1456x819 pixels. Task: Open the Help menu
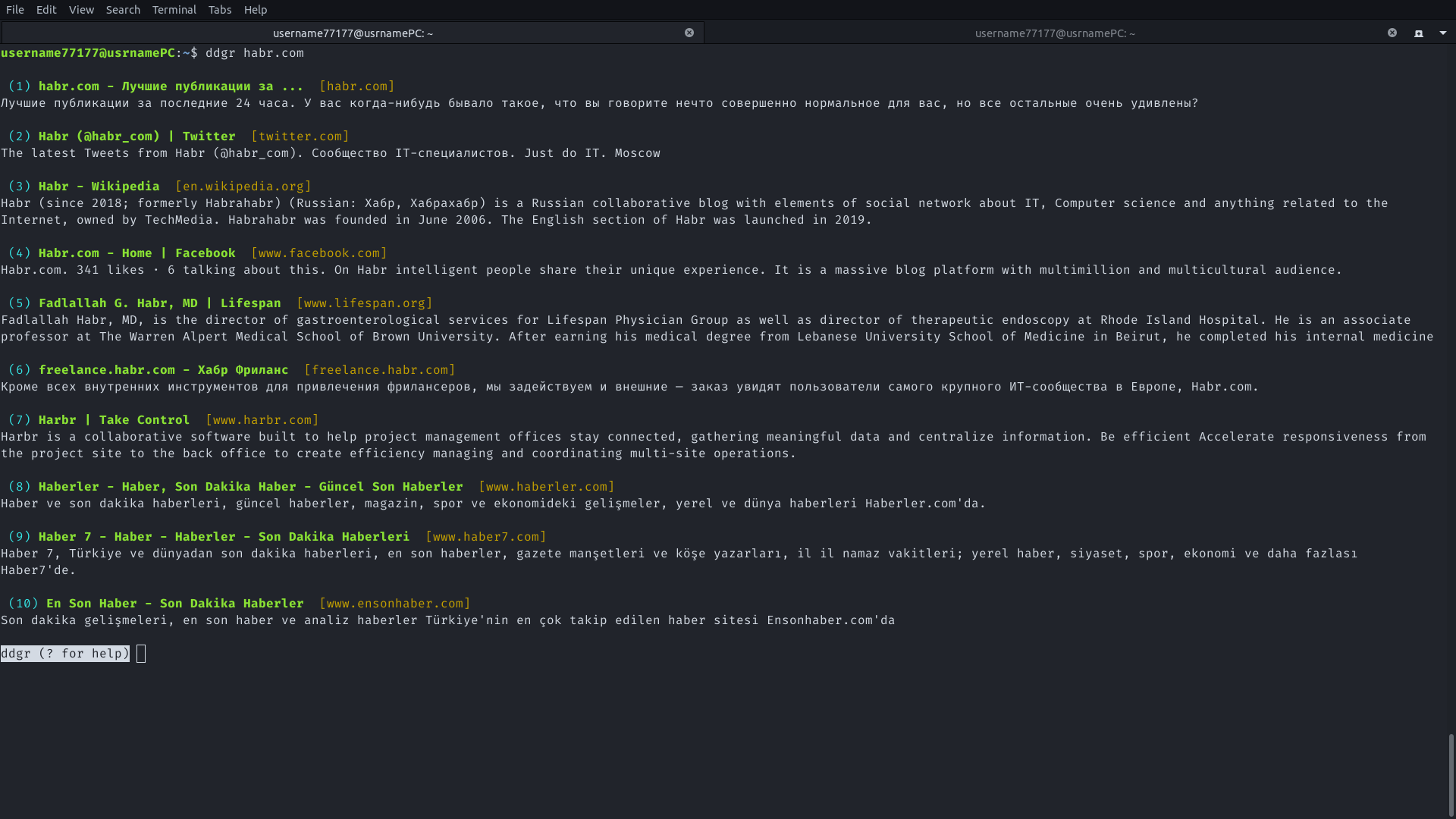(256, 10)
